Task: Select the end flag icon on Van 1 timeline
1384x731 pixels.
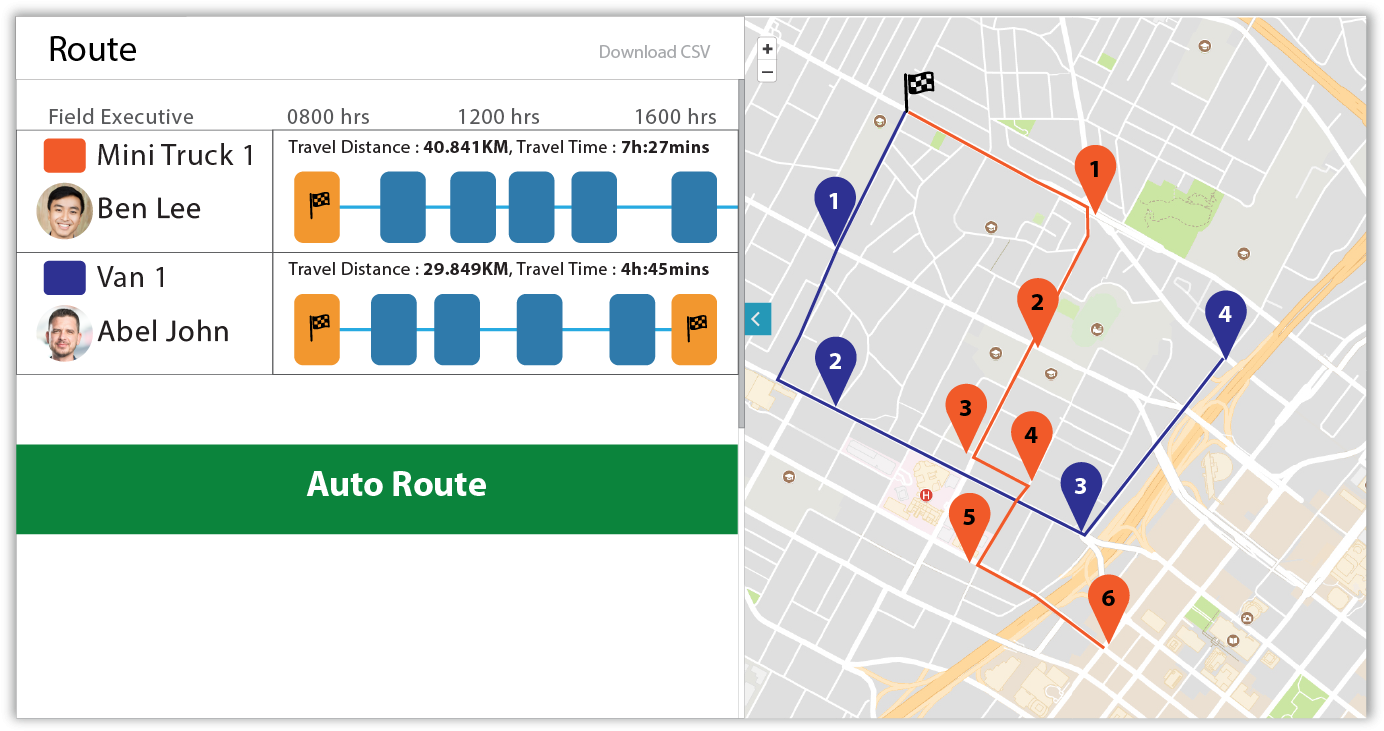Action: coord(694,329)
